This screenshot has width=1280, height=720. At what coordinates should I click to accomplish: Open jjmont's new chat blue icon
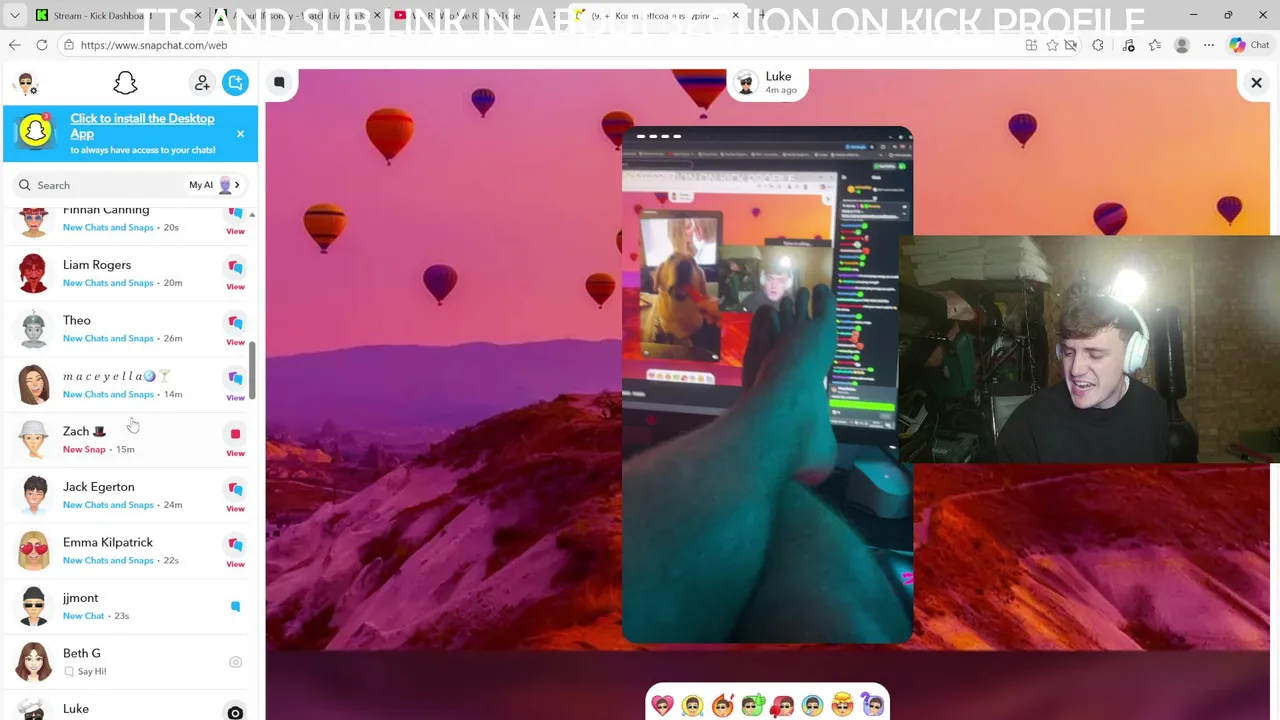pyautogui.click(x=235, y=606)
